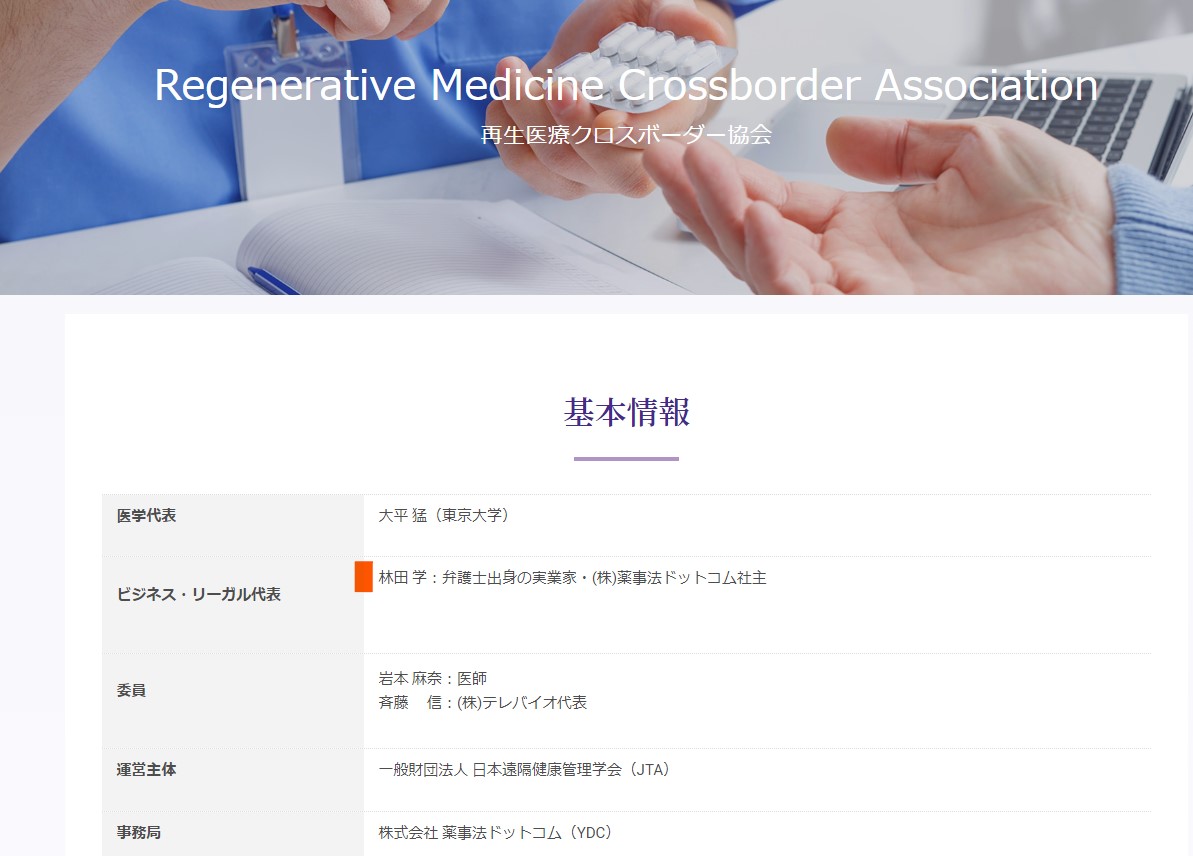The image size is (1193, 856).
Task: Click the Regenerative Medicine Crossborder Association title
Action: pos(626,84)
